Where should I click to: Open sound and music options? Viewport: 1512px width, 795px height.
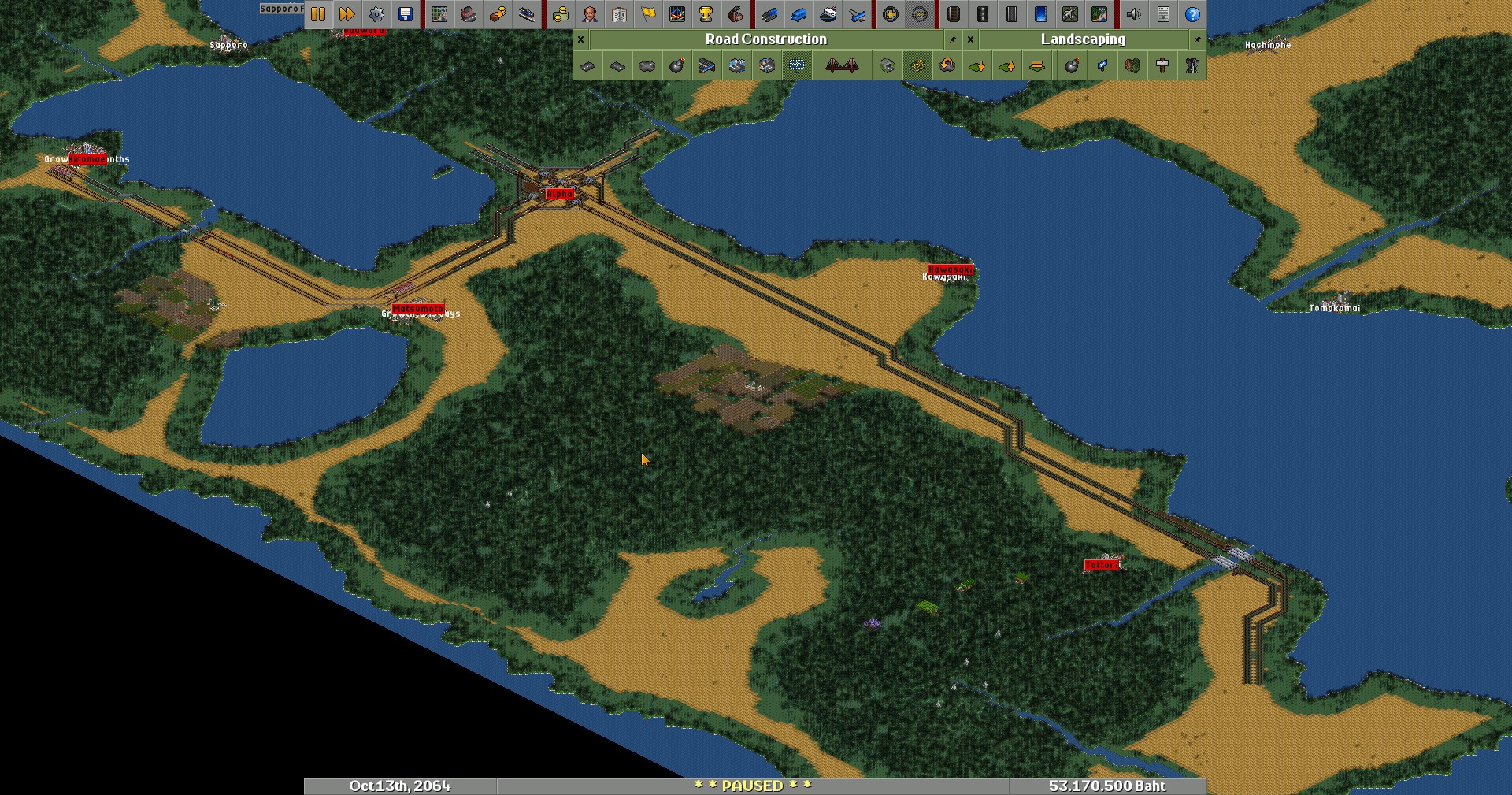pyautogui.click(x=1134, y=14)
